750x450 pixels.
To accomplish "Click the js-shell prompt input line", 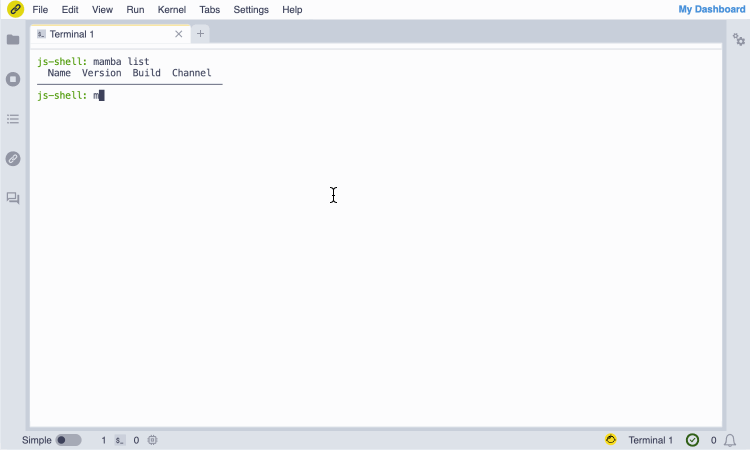I will (71, 96).
